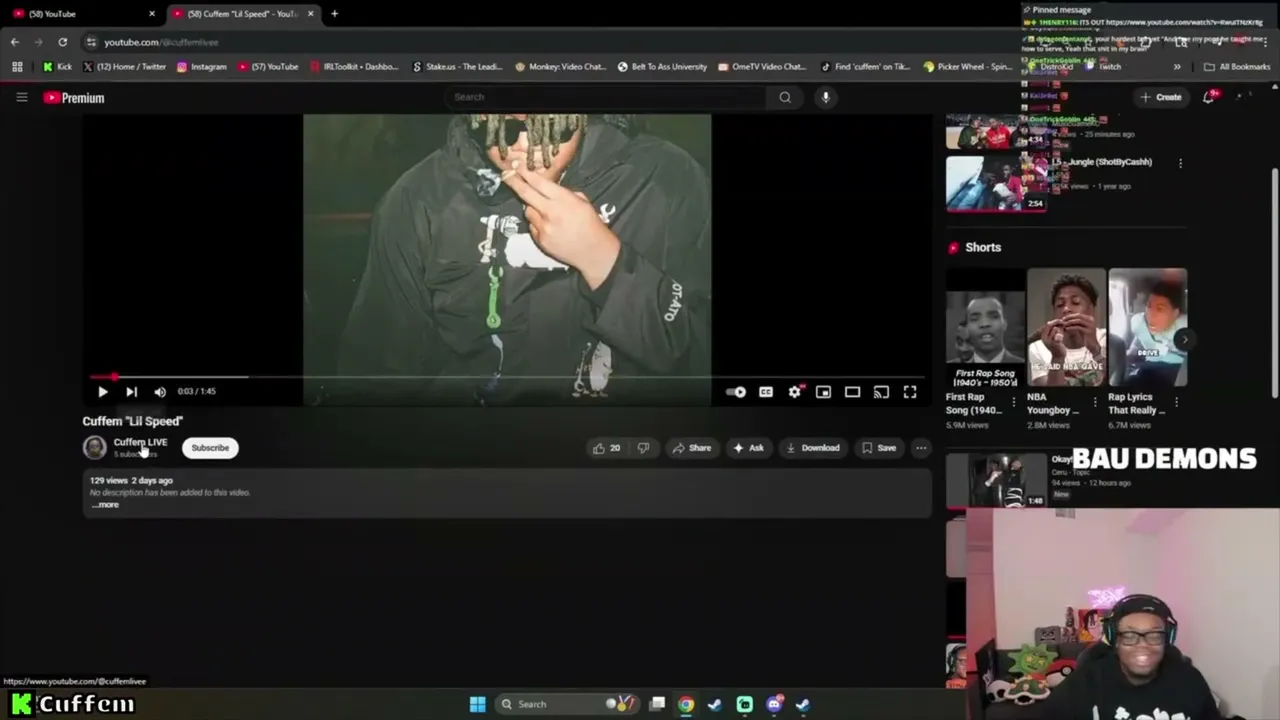Open Instagram bookmark

coord(201,67)
